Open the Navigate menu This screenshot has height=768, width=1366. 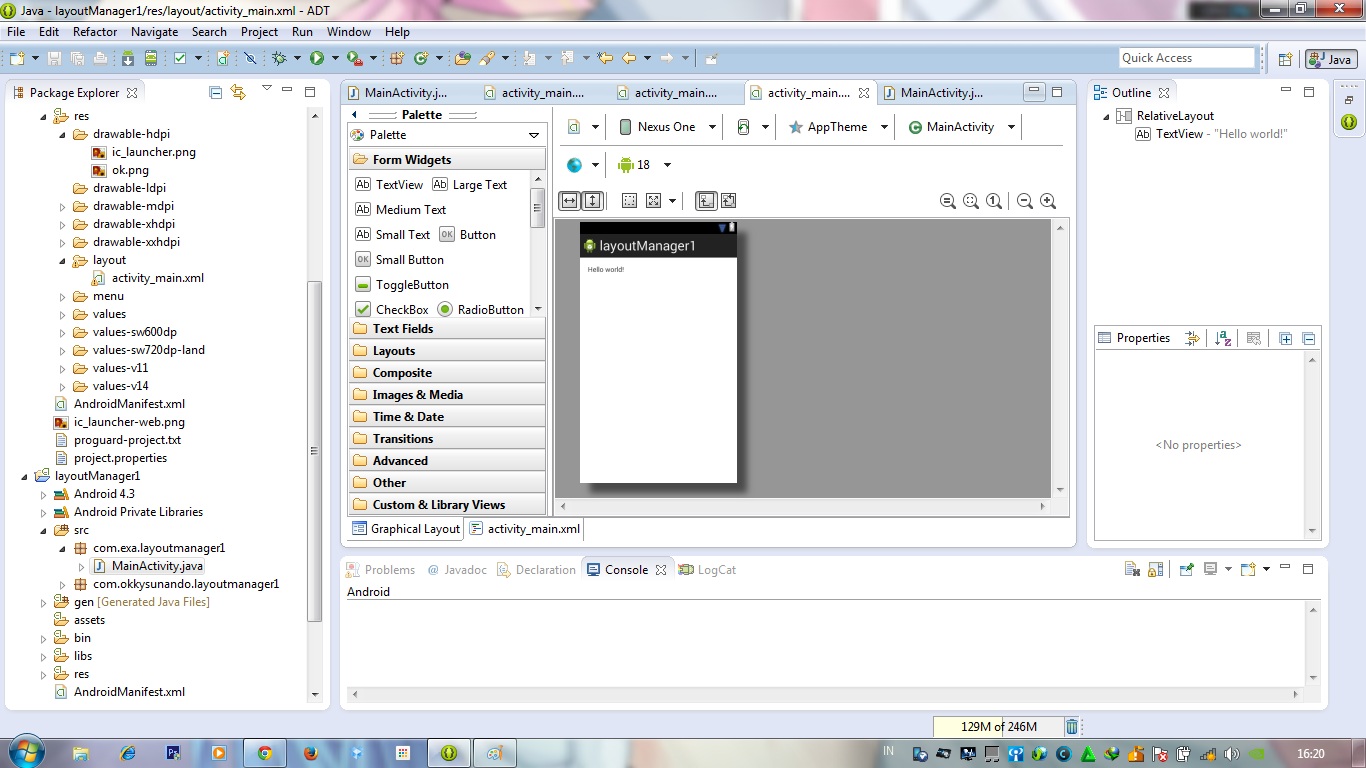[x=154, y=32]
